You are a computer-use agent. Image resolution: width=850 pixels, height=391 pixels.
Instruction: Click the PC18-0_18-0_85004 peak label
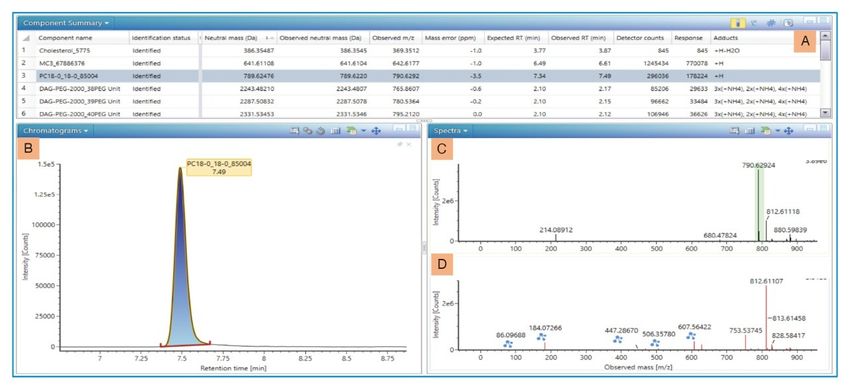click(219, 167)
